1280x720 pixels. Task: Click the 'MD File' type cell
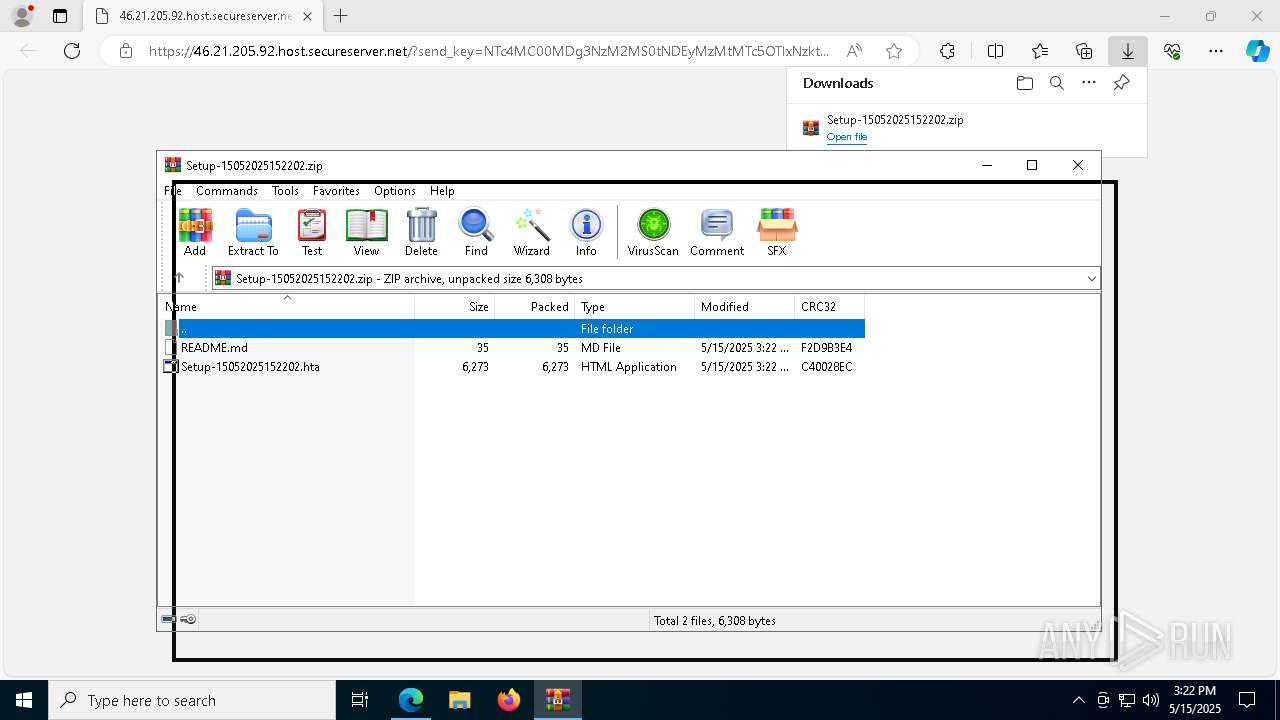601,348
